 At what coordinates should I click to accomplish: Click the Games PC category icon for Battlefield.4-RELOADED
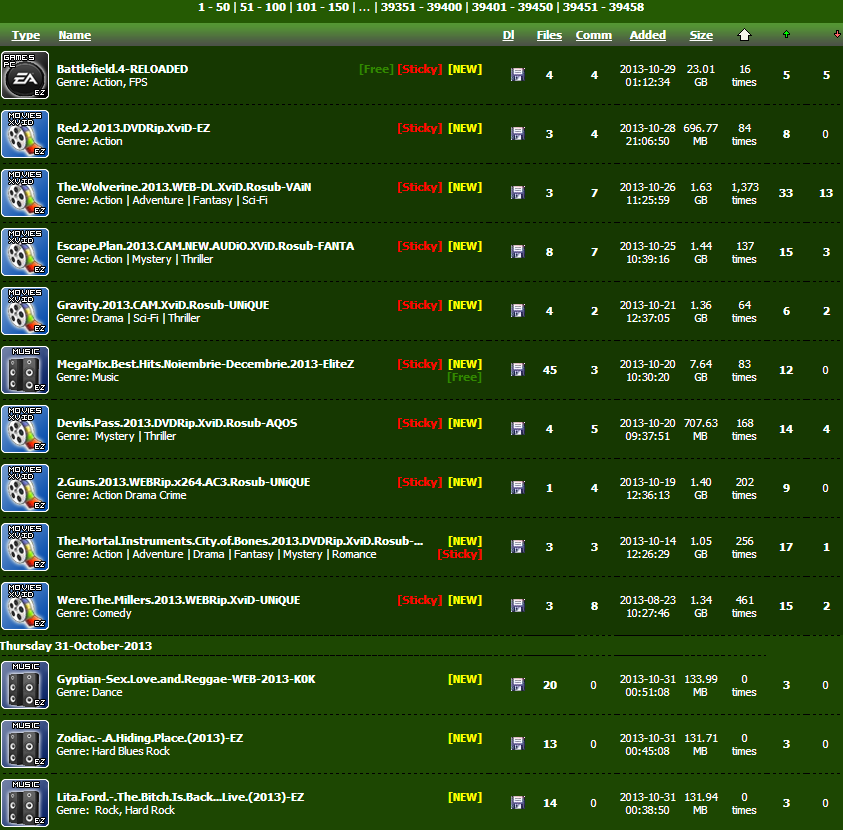(25, 75)
